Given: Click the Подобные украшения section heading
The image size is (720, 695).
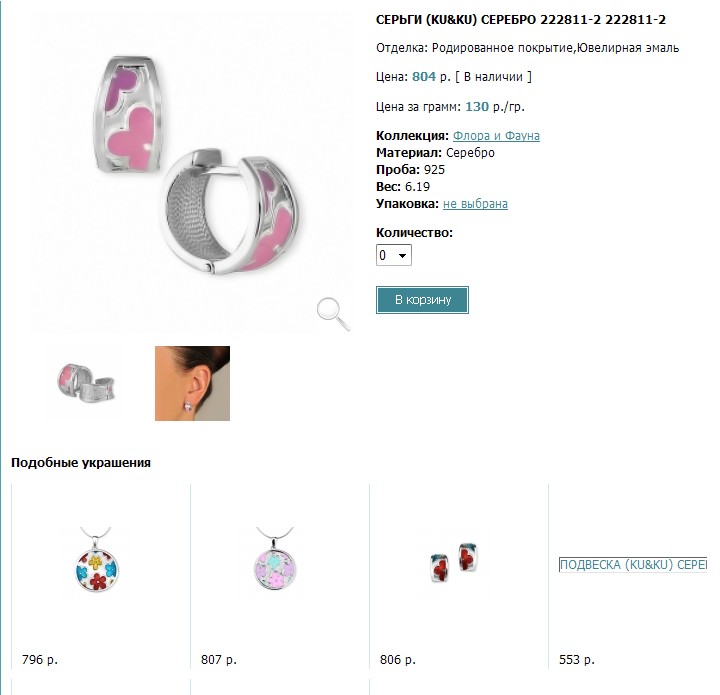Looking at the screenshot, I should pos(81,463).
